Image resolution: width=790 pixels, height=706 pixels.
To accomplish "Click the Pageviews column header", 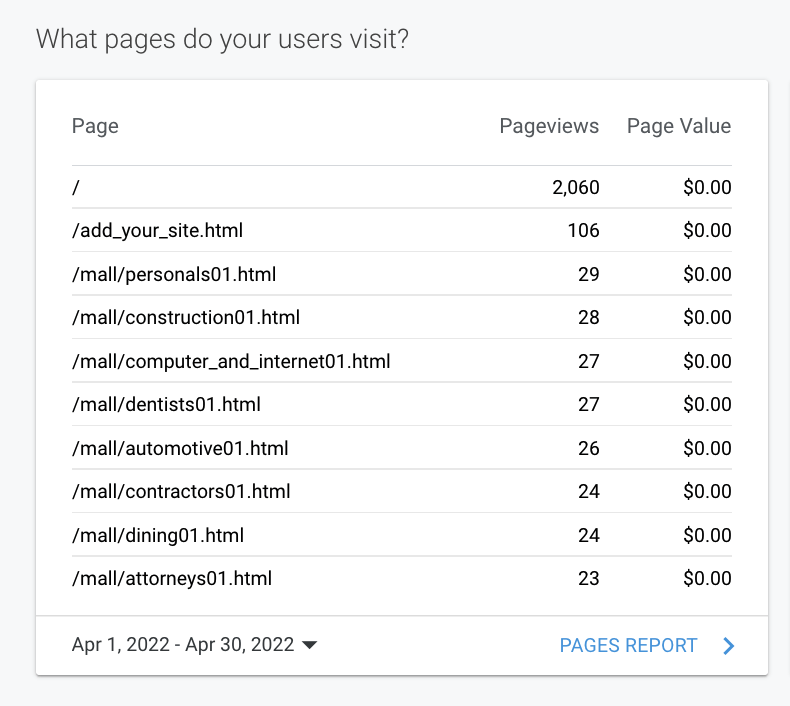I will (x=549, y=126).
